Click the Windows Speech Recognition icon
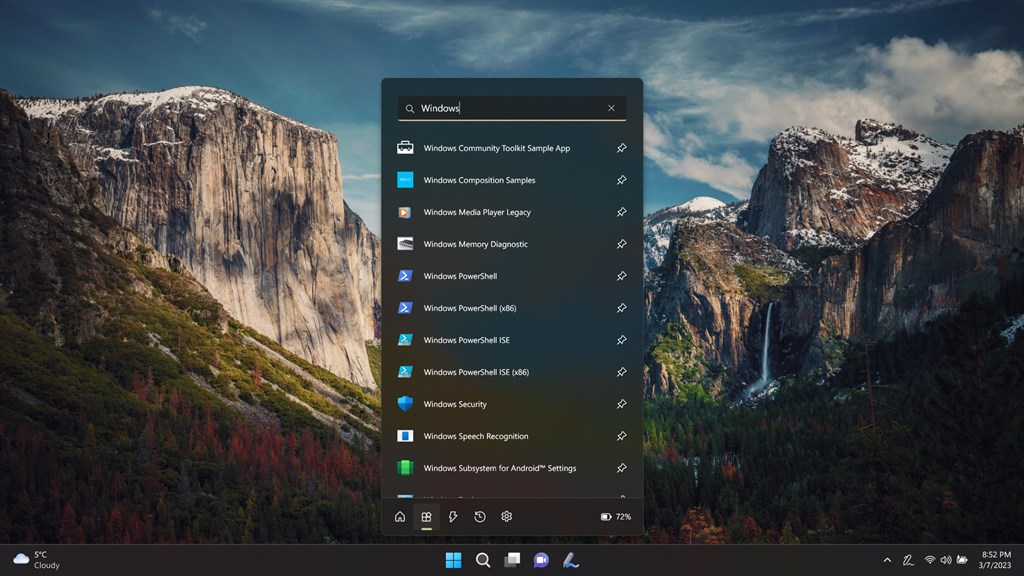This screenshot has width=1024, height=576. [405, 436]
